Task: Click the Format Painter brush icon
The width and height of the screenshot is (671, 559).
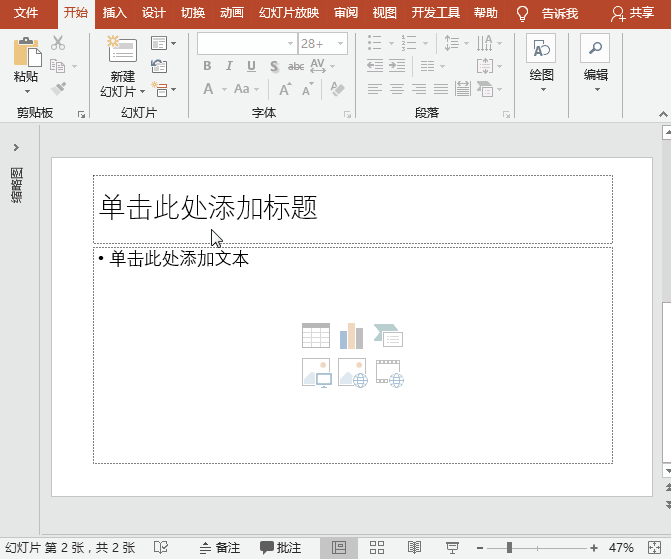Action: click(58, 89)
